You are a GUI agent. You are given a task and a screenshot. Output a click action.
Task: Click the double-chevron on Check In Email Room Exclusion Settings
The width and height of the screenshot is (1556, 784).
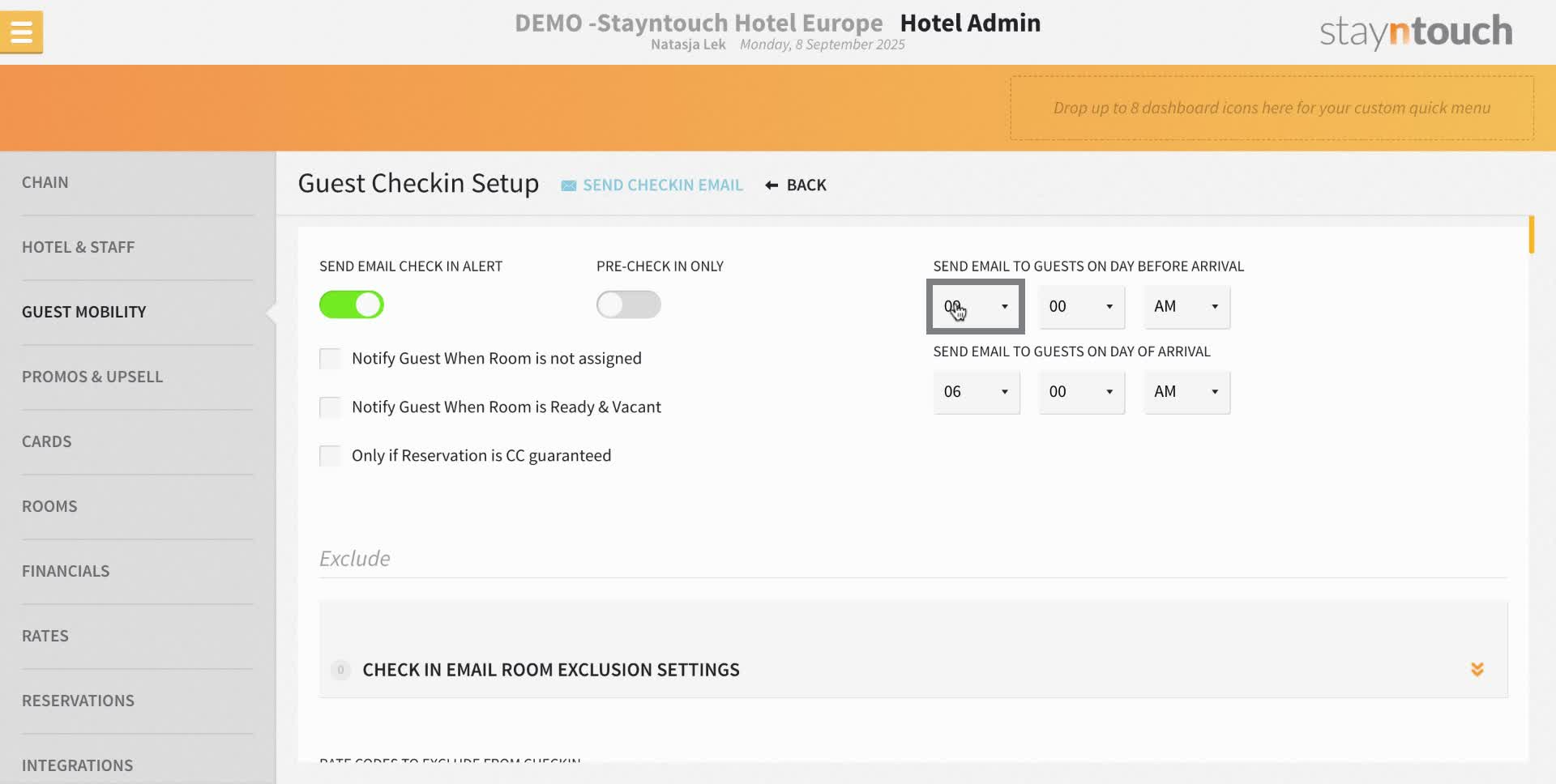pyautogui.click(x=1478, y=670)
